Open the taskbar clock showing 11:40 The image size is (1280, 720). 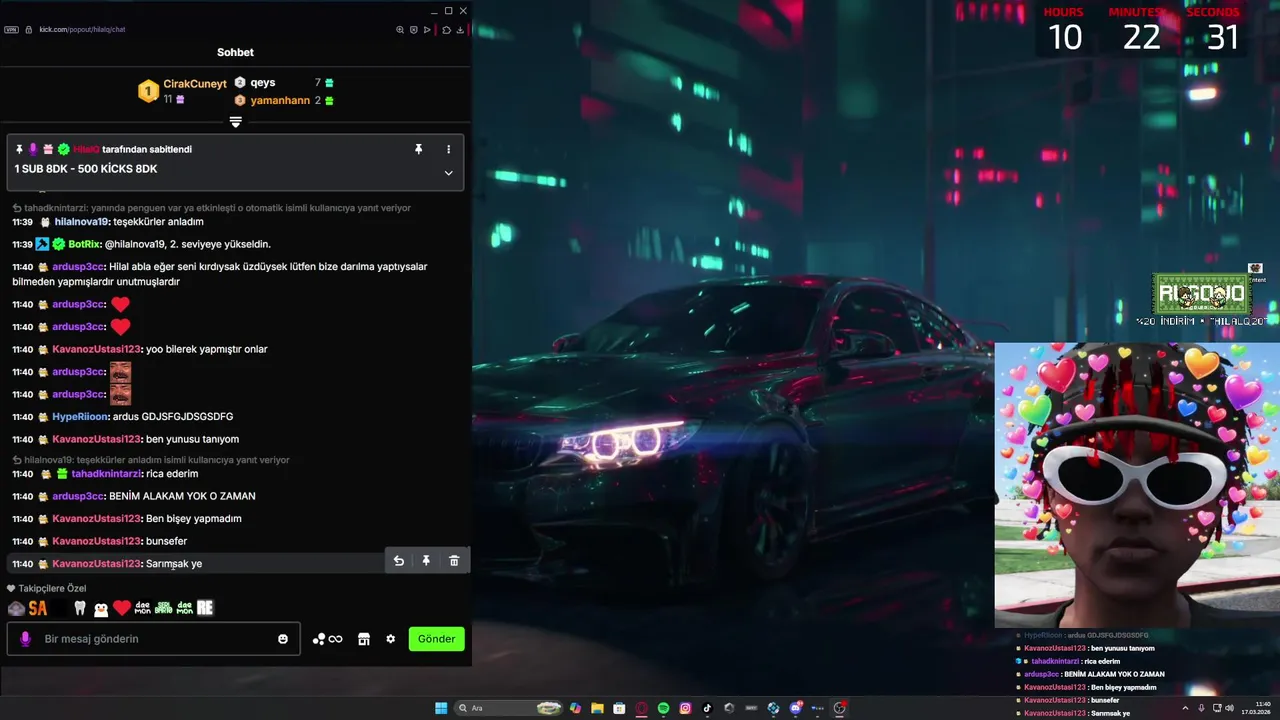[1255, 708]
